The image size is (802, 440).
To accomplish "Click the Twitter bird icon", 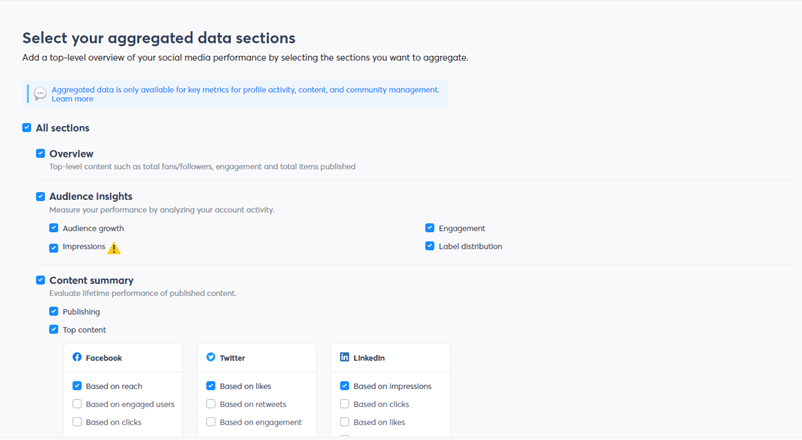I will [211, 357].
